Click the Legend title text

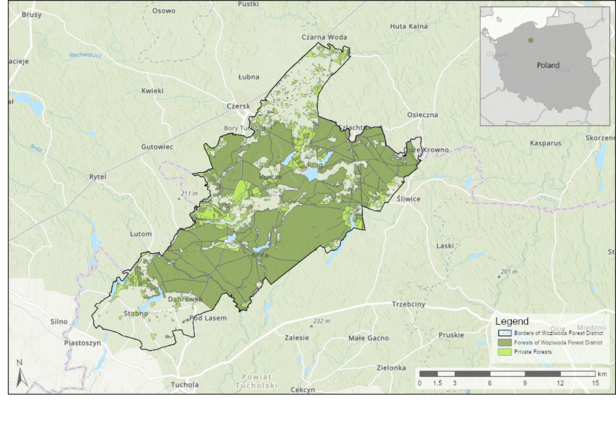(x=511, y=321)
